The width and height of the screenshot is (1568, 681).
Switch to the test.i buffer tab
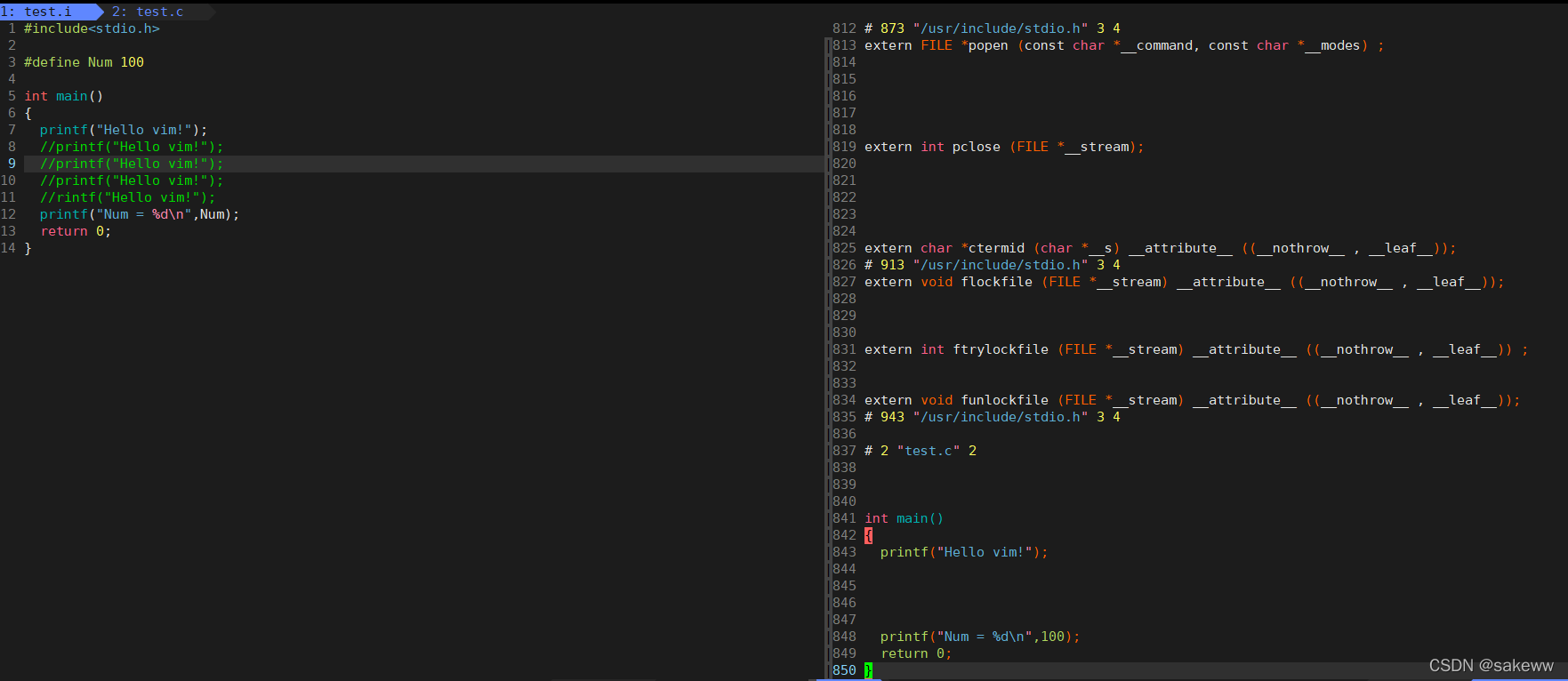coord(48,12)
